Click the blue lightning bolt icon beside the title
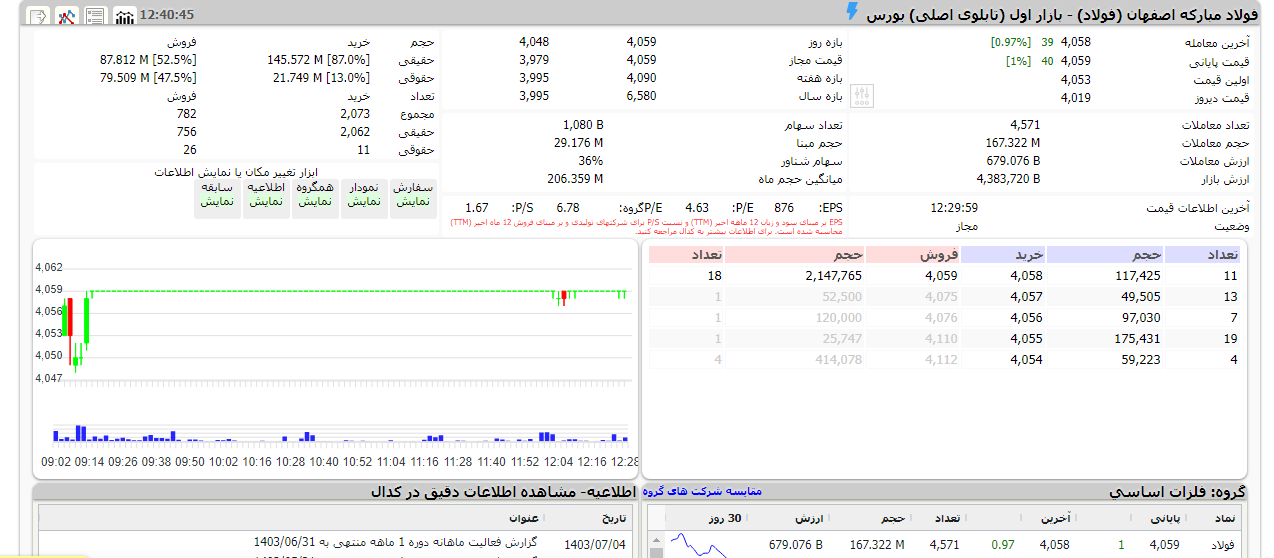This screenshot has height=558, width=1274. (x=851, y=12)
